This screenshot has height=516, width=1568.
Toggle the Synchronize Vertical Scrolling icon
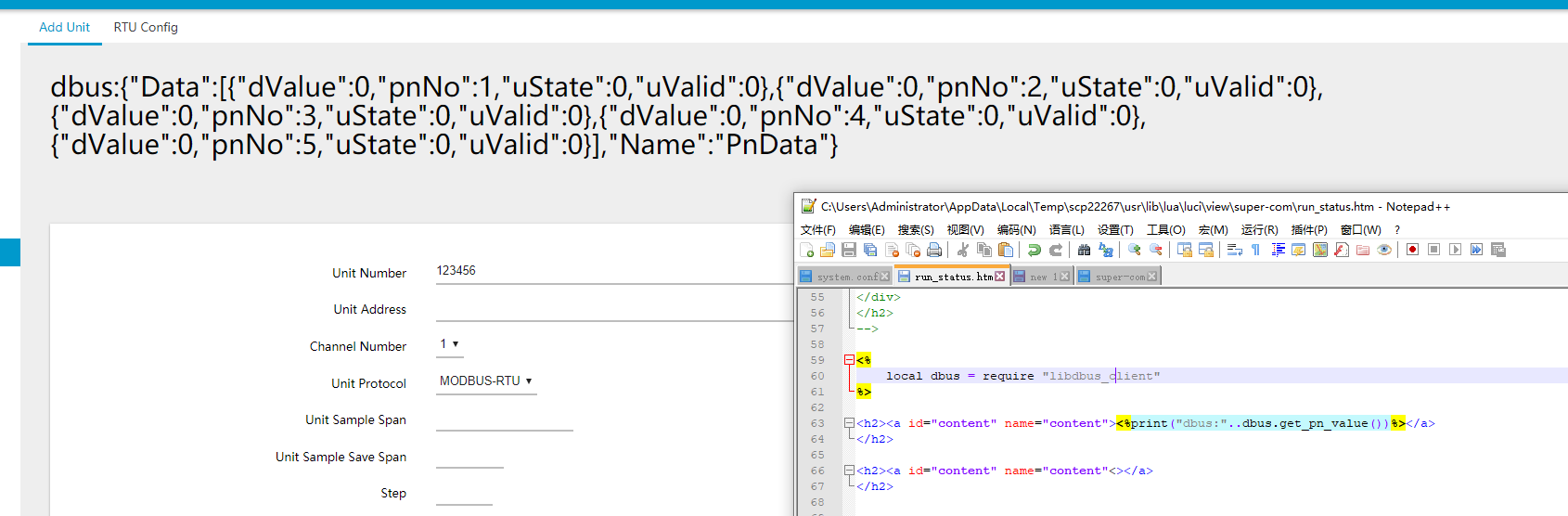click(1185, 250)
